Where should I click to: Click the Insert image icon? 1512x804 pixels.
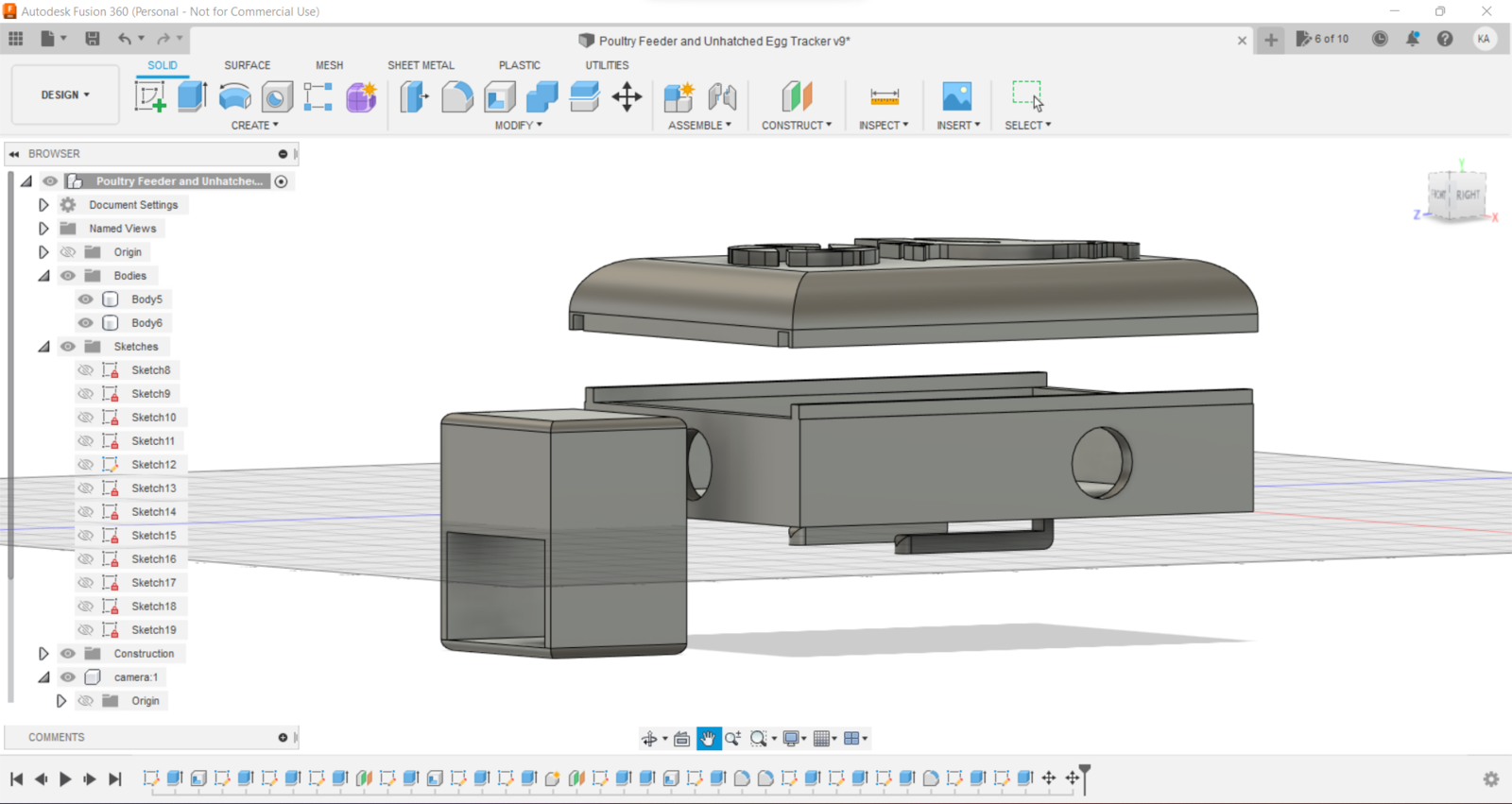pyautogui.click(x=956, y=96)
